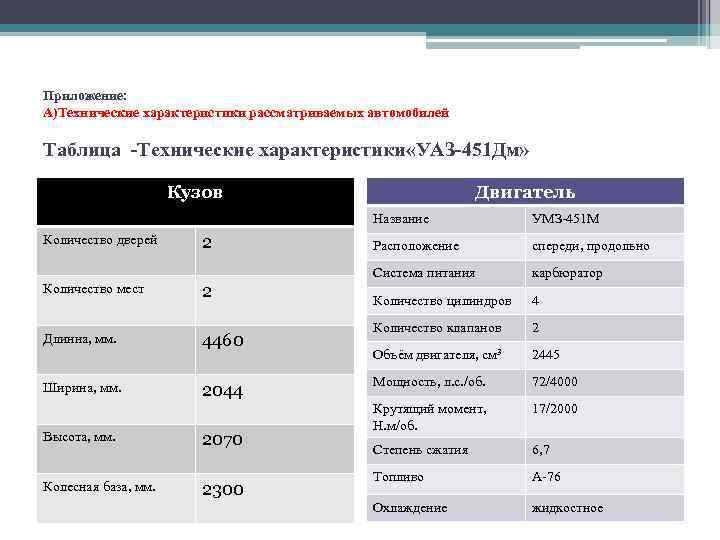Click the 'Количество цилиндров' label
The width and height of the screenshot is (720, 540).
pos(442,301)
